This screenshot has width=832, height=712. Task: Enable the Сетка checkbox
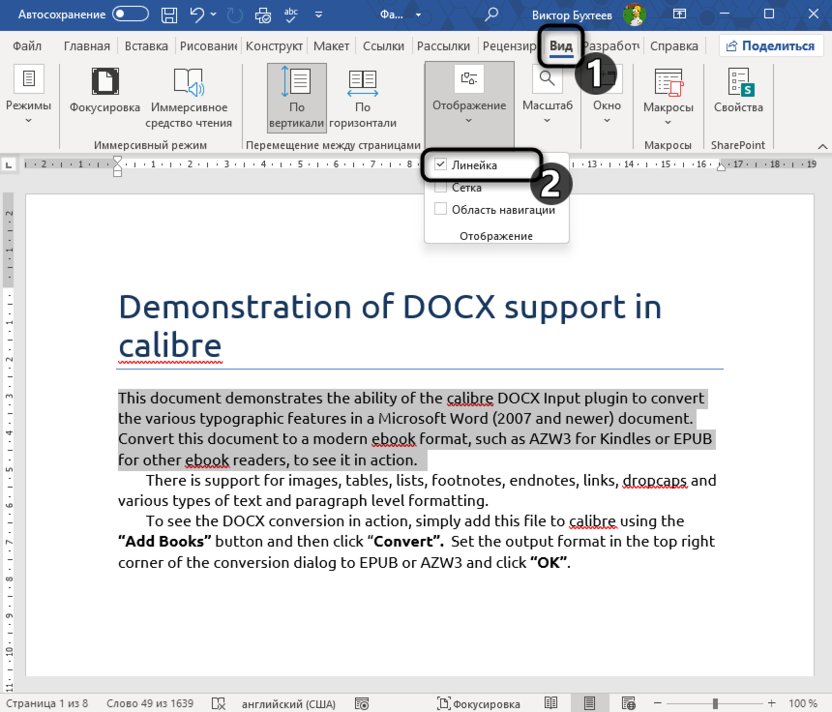click(441, 186)
